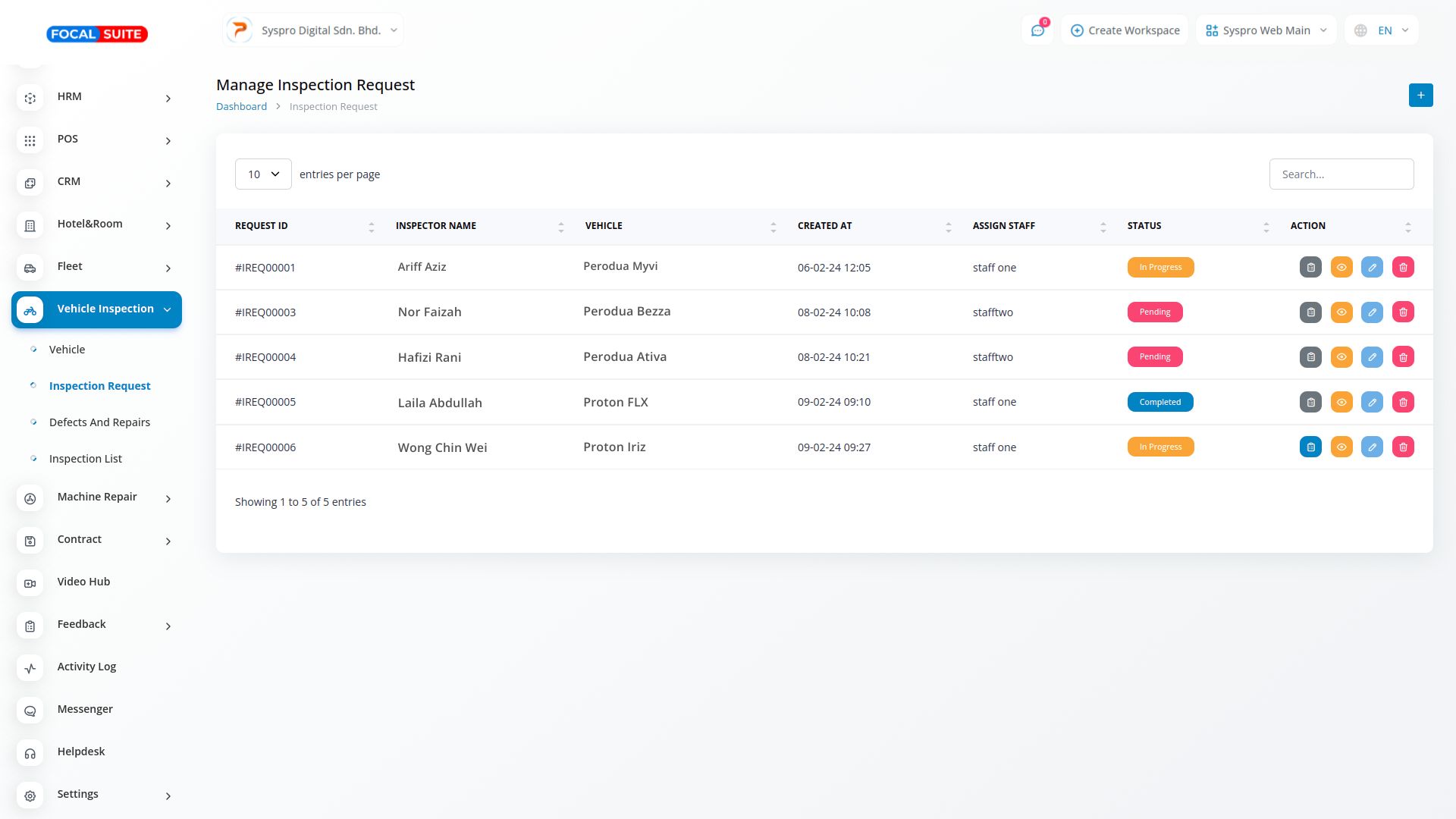The width and height of the screenshot is (1456, 819).
Task: Click the plus button to add inspection request
Action: point(1420,96)
